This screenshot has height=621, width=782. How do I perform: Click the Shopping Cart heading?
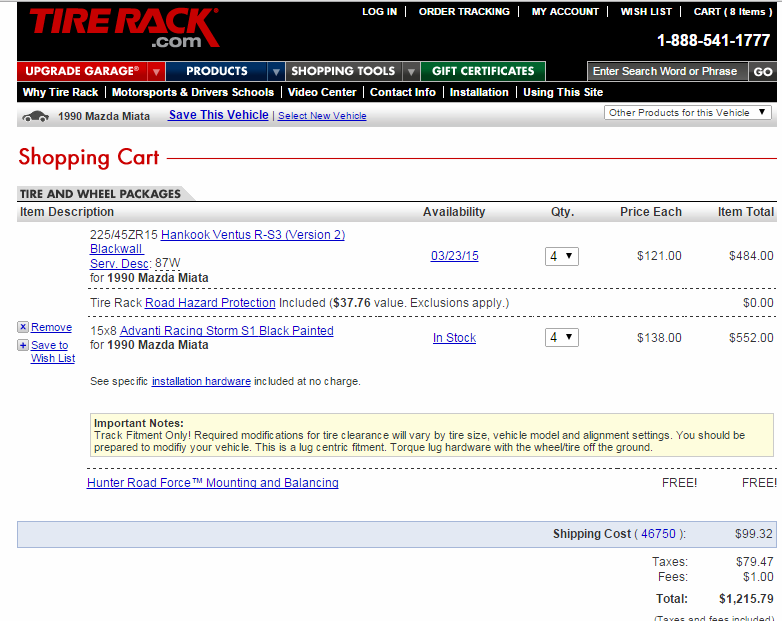(x=89, y=157)
